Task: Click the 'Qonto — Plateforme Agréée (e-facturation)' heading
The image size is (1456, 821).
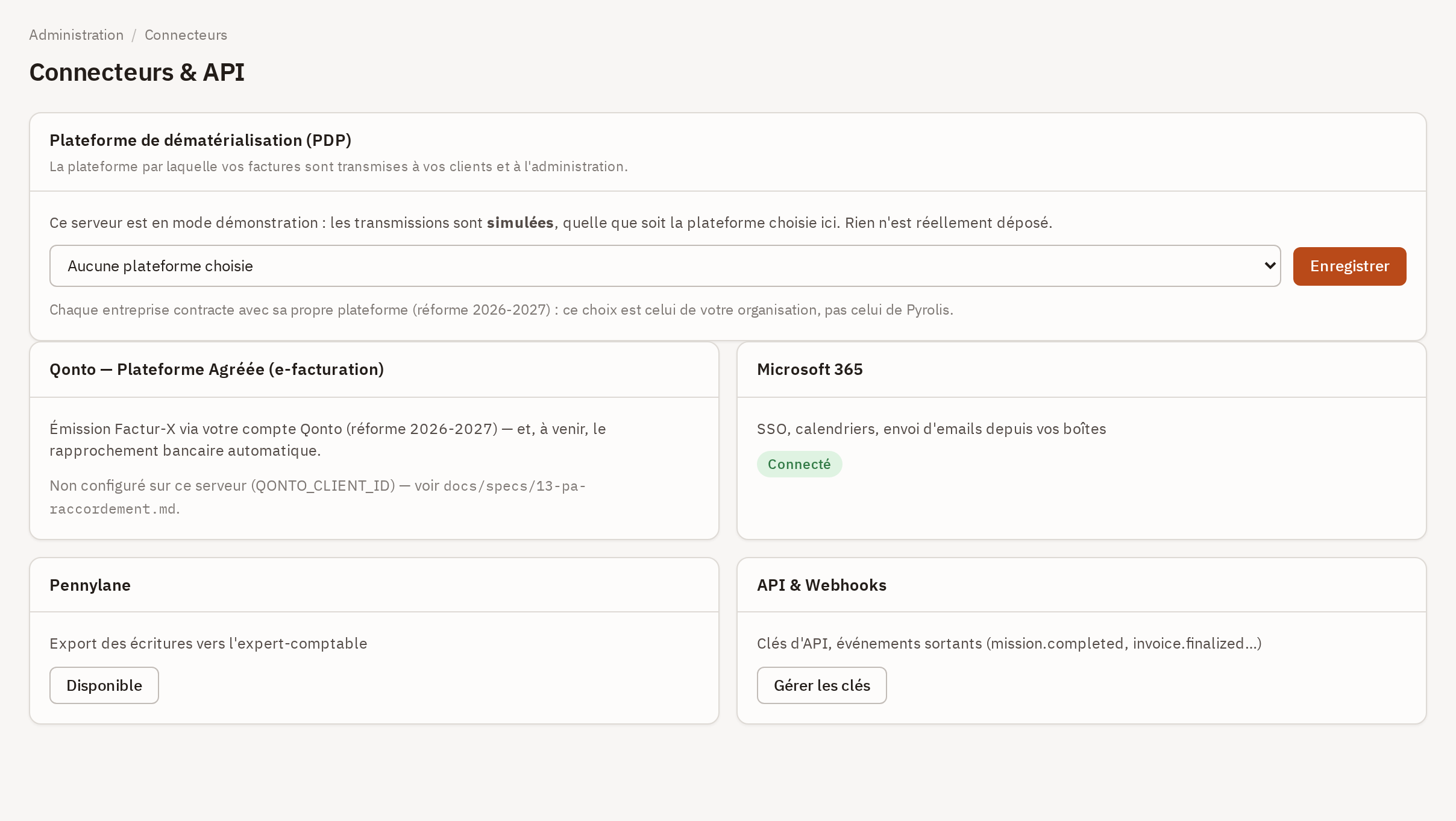Action: click(x=216, y=370)
